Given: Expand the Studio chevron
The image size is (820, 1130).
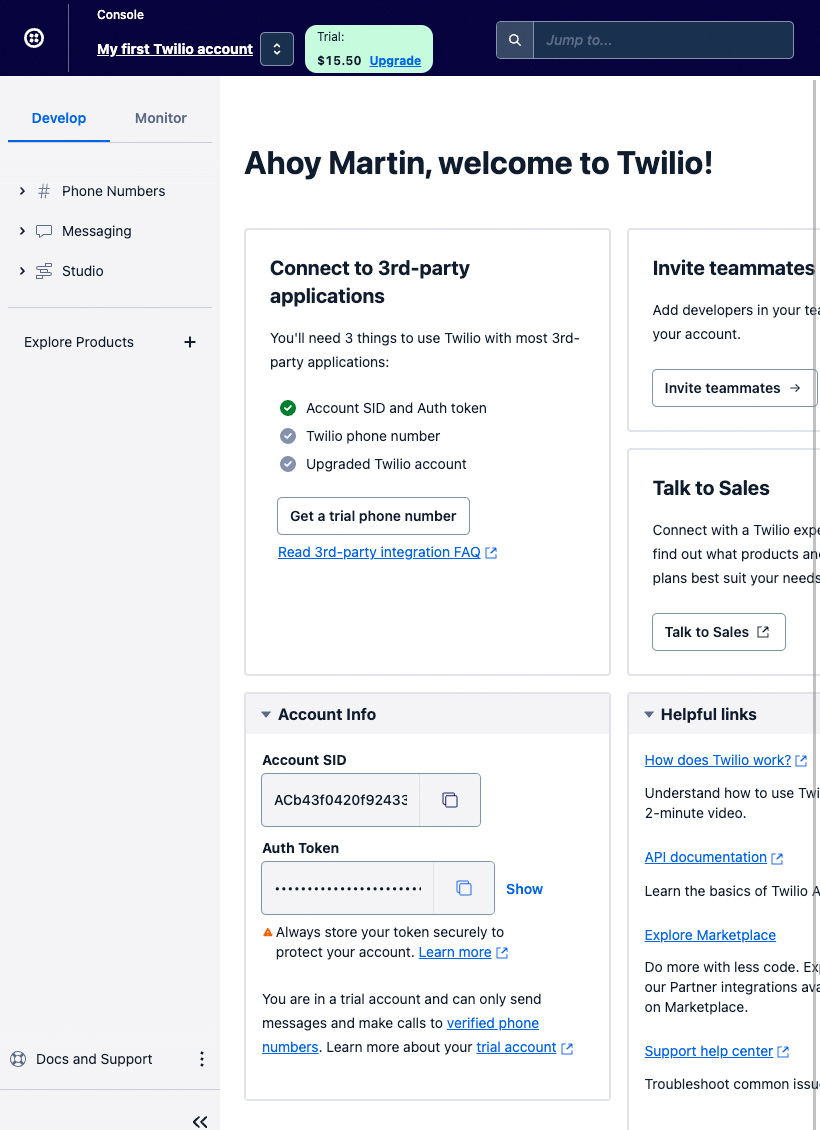Looking at the screenshot, I should [22, 271].
